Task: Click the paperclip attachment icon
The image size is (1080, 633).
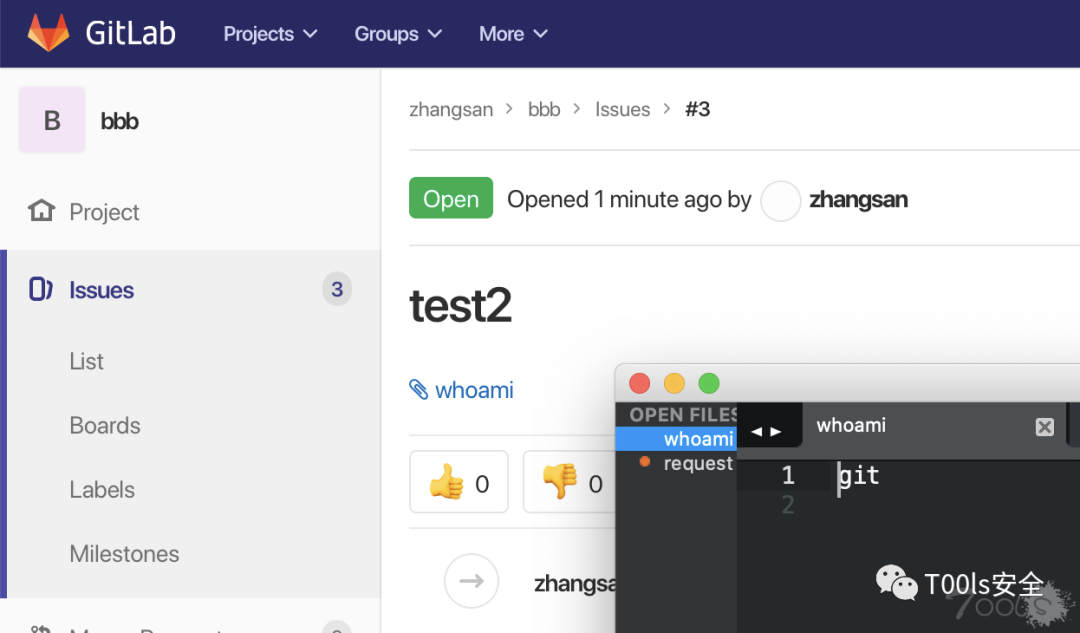Action: click(x=419, y=389)
